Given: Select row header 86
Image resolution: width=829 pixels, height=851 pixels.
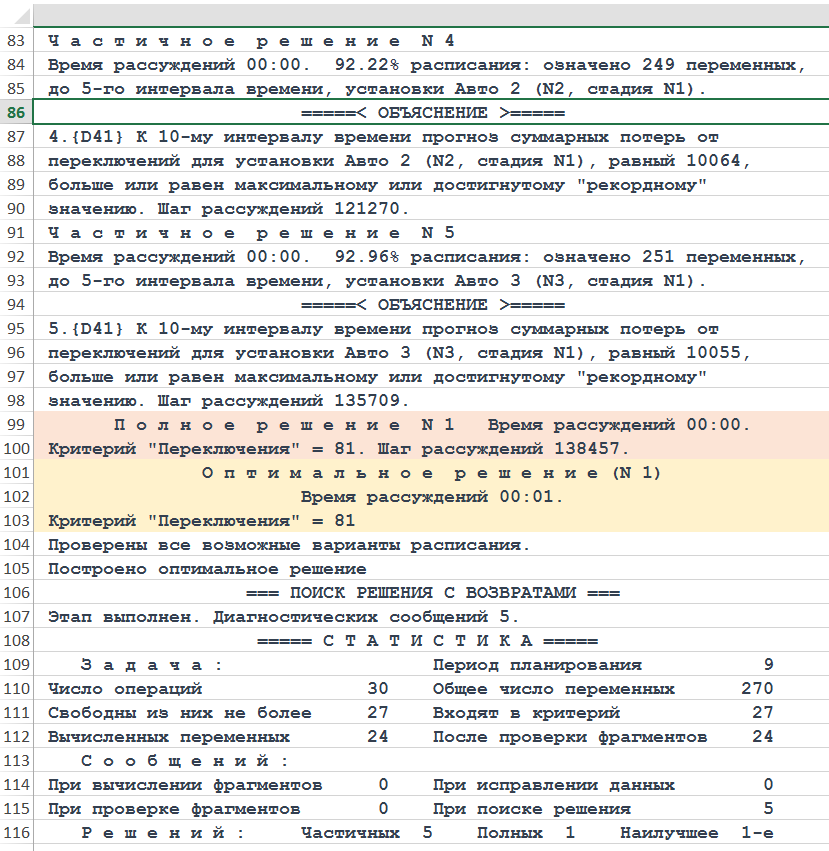Looking at the screenshot, I should [x=16, y=113].
